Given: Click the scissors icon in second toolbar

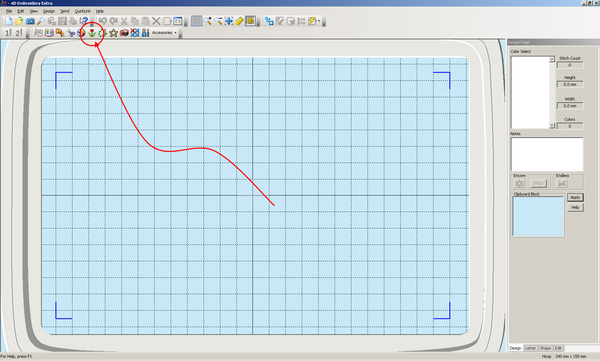Looking at the screenshot, I should pos(70,33).
